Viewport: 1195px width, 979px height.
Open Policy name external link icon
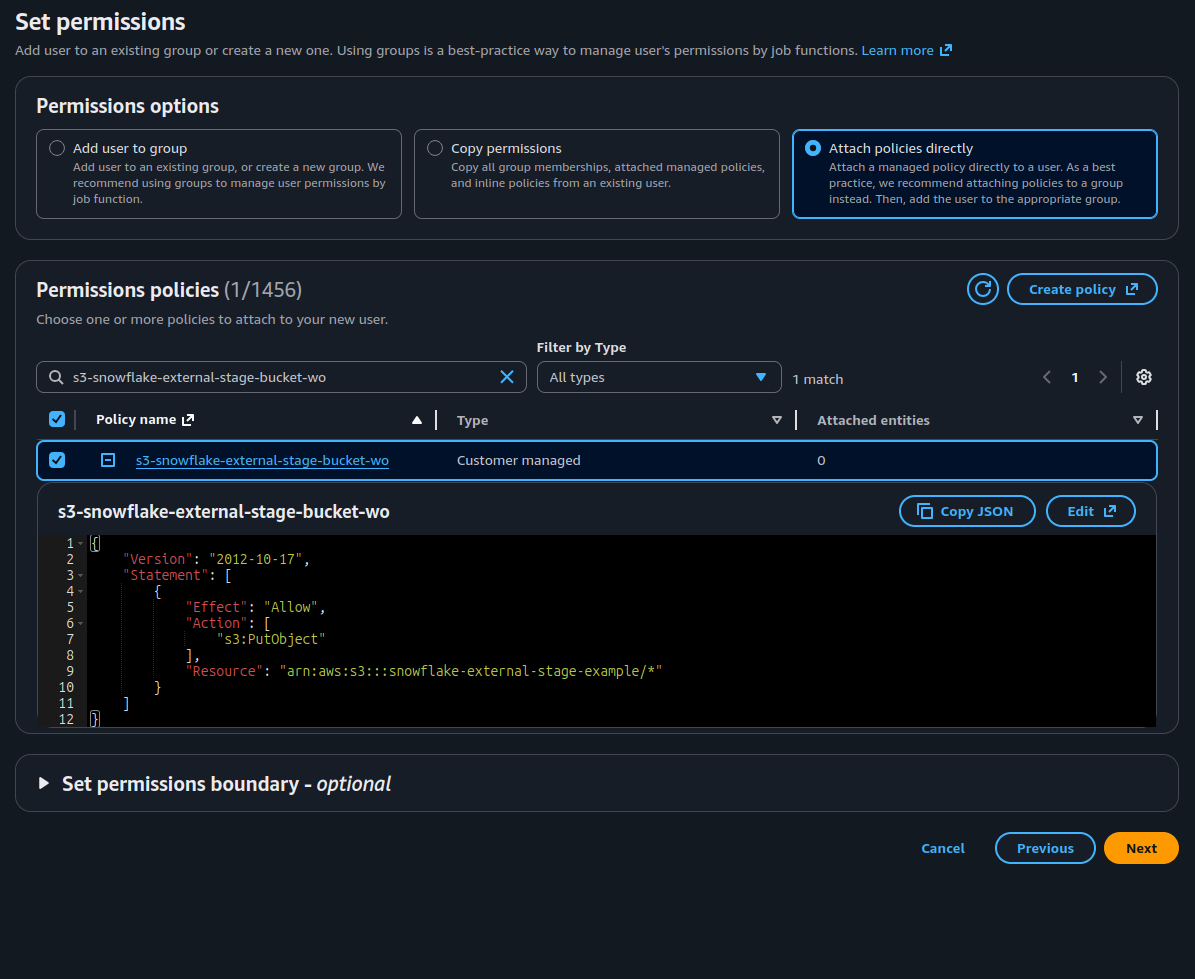(188, 420)
